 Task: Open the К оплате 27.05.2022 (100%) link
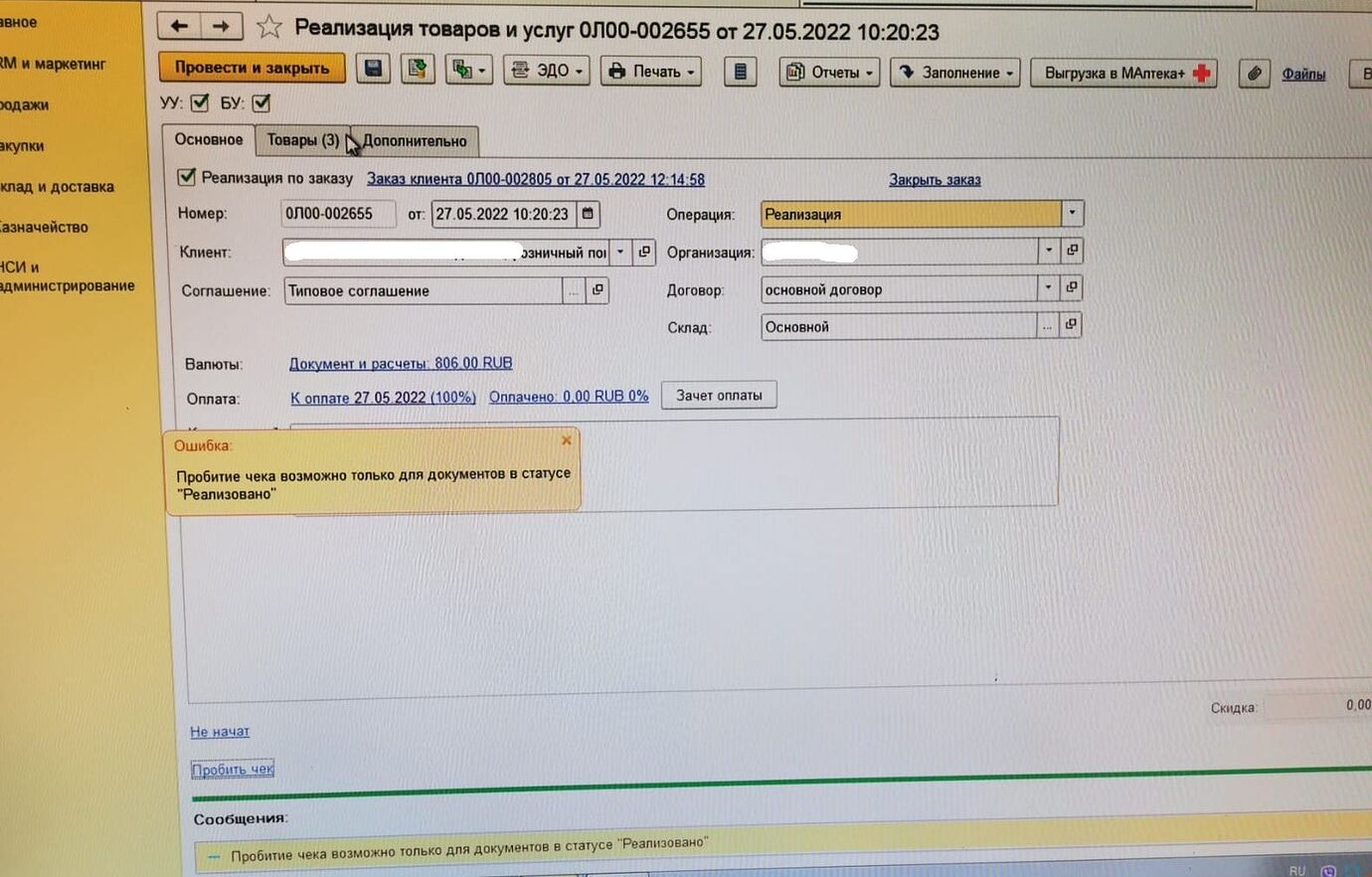[x=383, y=398]
